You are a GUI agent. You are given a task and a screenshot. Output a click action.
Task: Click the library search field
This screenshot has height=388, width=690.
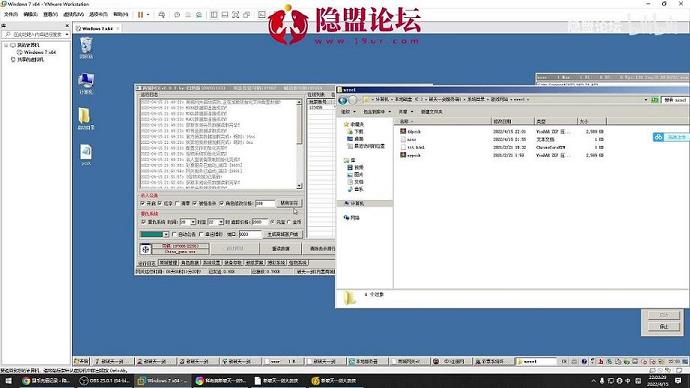(x=33, y=34)
